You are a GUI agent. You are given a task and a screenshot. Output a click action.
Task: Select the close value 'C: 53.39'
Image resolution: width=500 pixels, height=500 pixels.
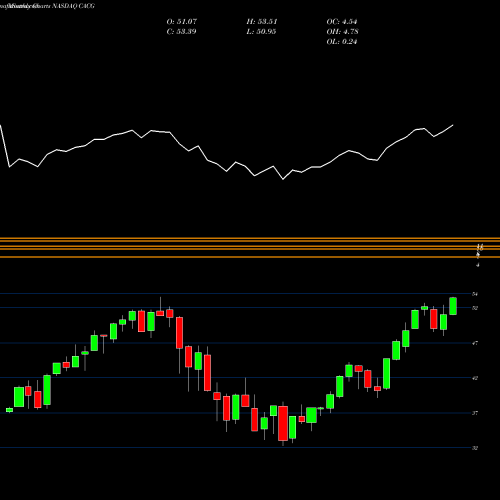(x=182, y=32)
